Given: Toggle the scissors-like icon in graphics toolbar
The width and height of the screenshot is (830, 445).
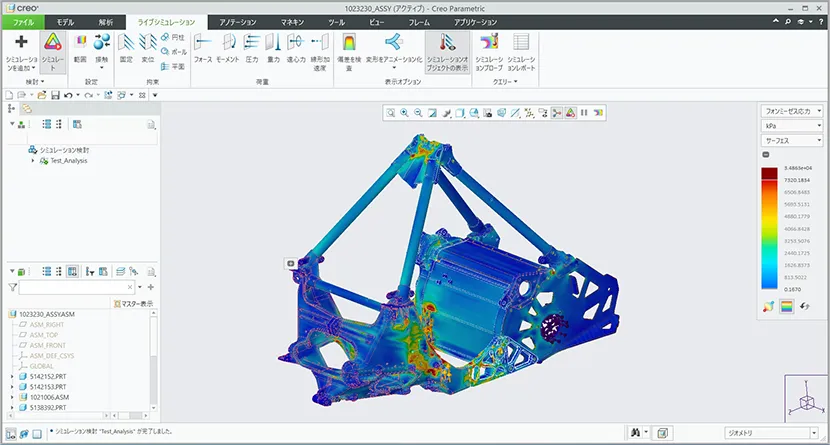Looking at the screenshot, I should point(556,113).
